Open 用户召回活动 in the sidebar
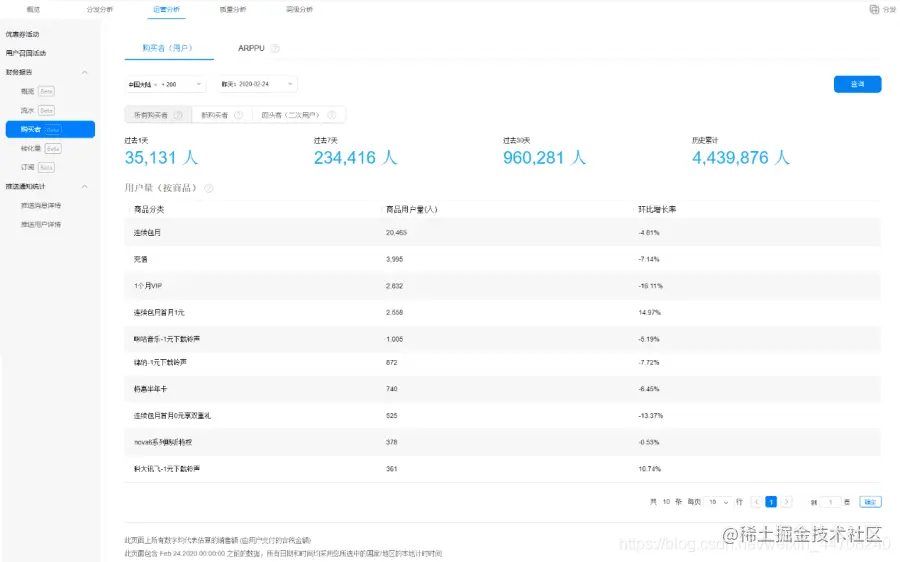This screenshot has width=900, height=562. pyautogui.click(x=26, y=53)
